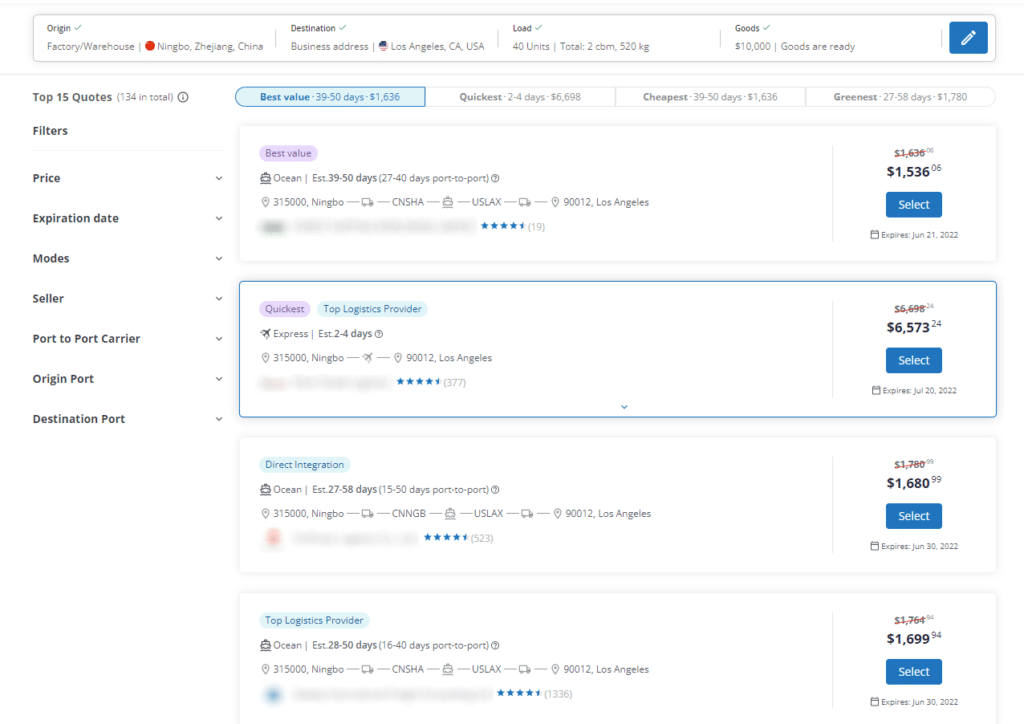Click info icon next to Top 15 Quotes
Viewport: 1024px width, 724px height.
[183, 97]
